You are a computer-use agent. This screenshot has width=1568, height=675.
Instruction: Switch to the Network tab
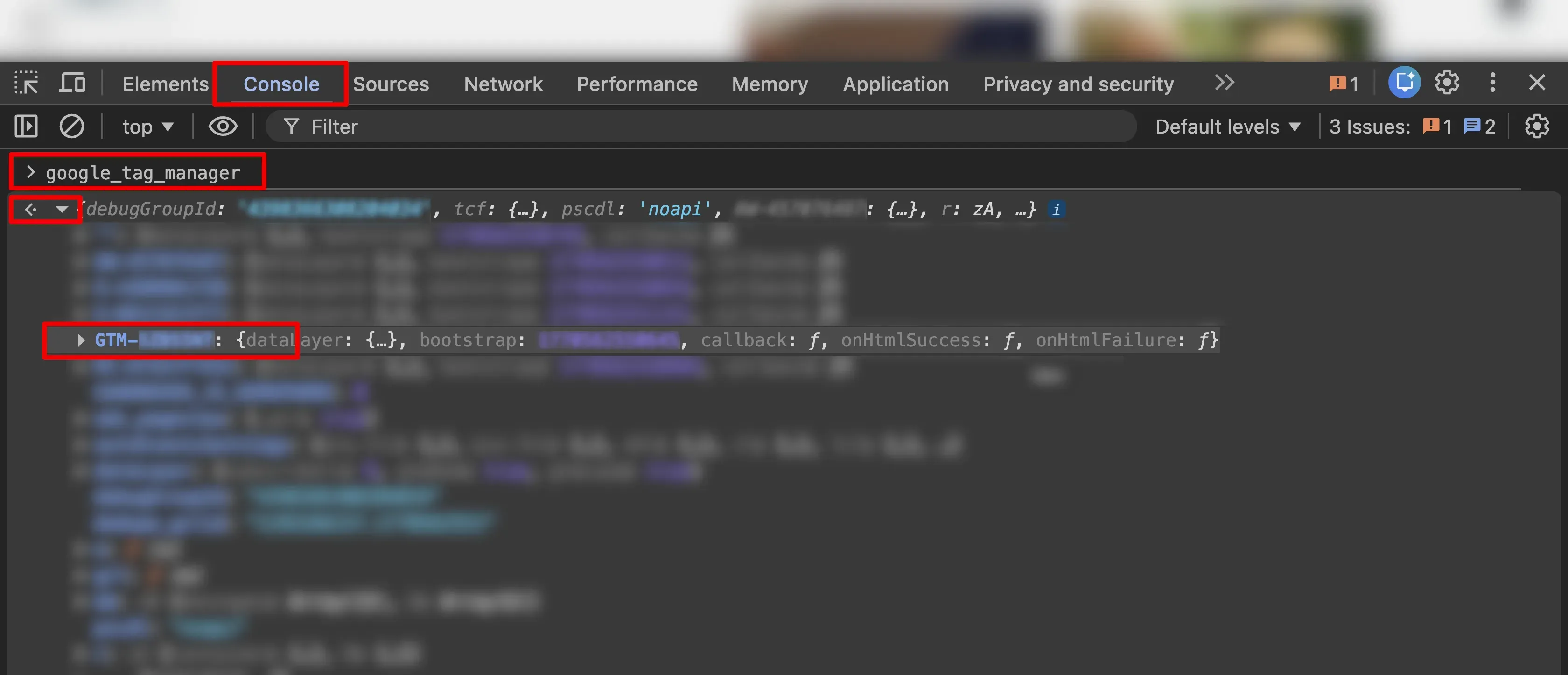503,84
